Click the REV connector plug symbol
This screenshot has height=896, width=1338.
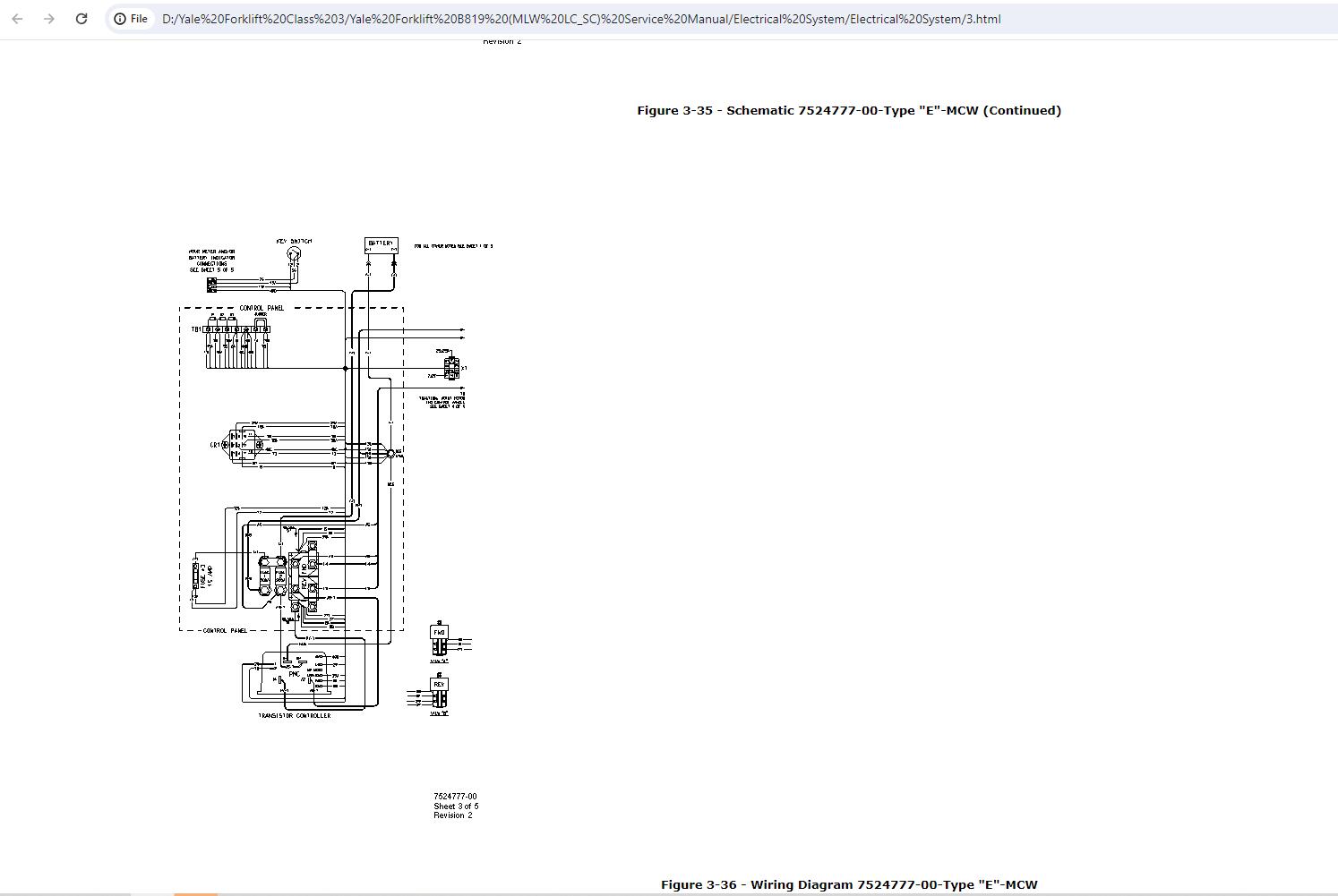tap(438, 692)
